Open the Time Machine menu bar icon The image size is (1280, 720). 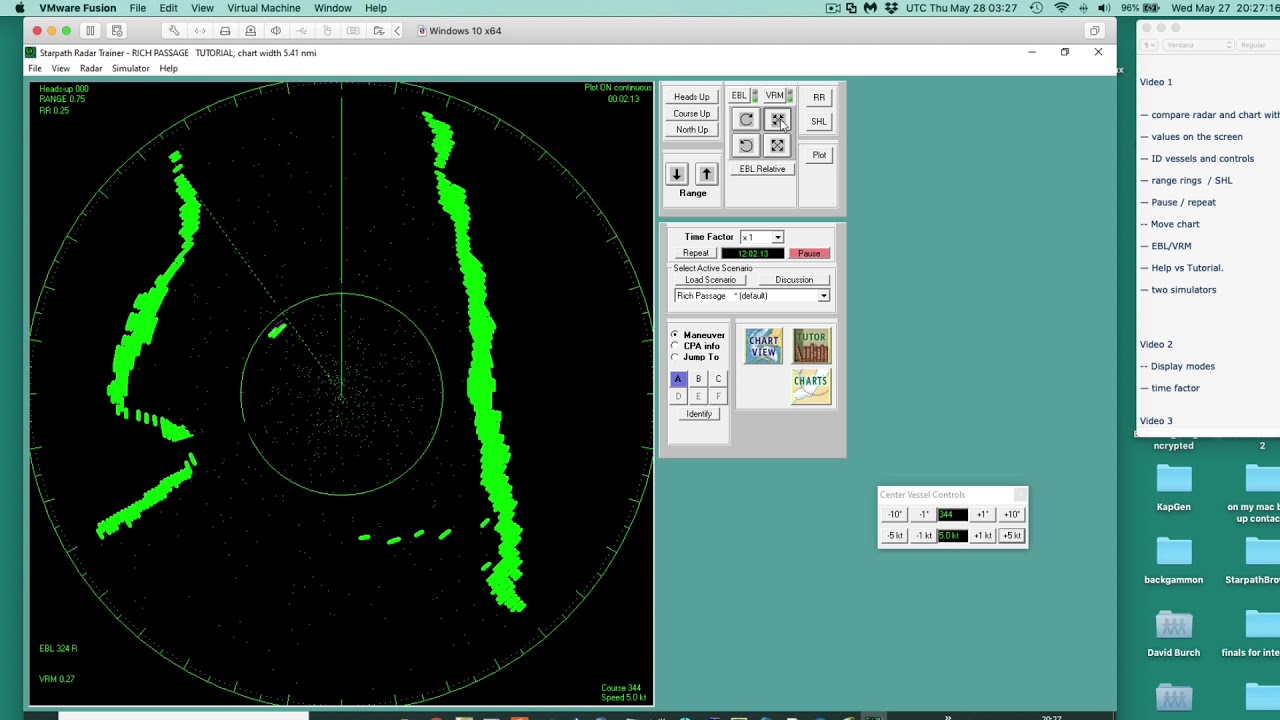(x=1036, y=8)
